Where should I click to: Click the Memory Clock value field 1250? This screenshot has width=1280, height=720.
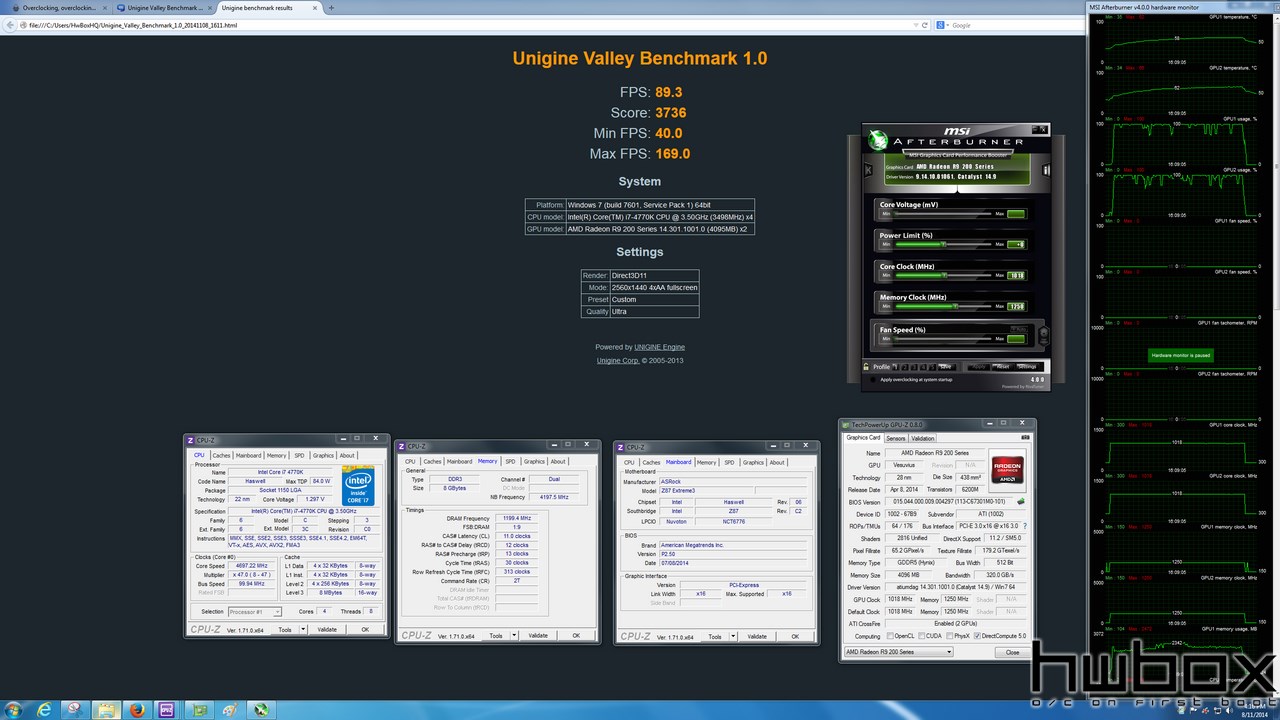tap(1016, 306)
